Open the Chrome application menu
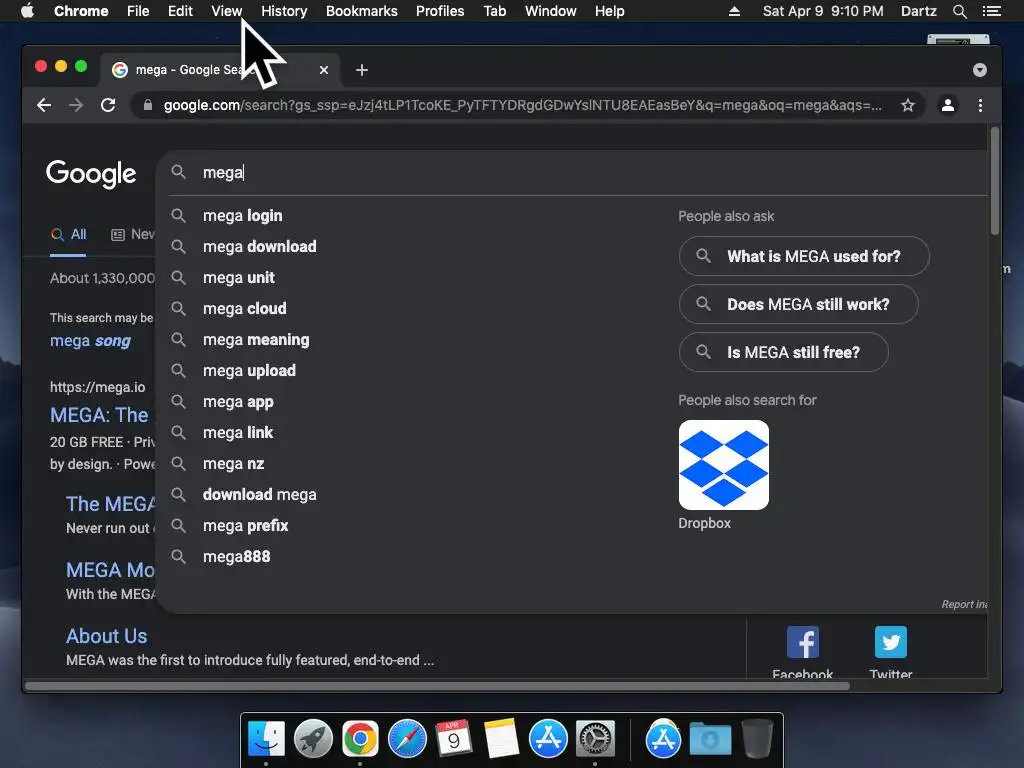This screenshot has height=768, width=1024. click(81, 11)
